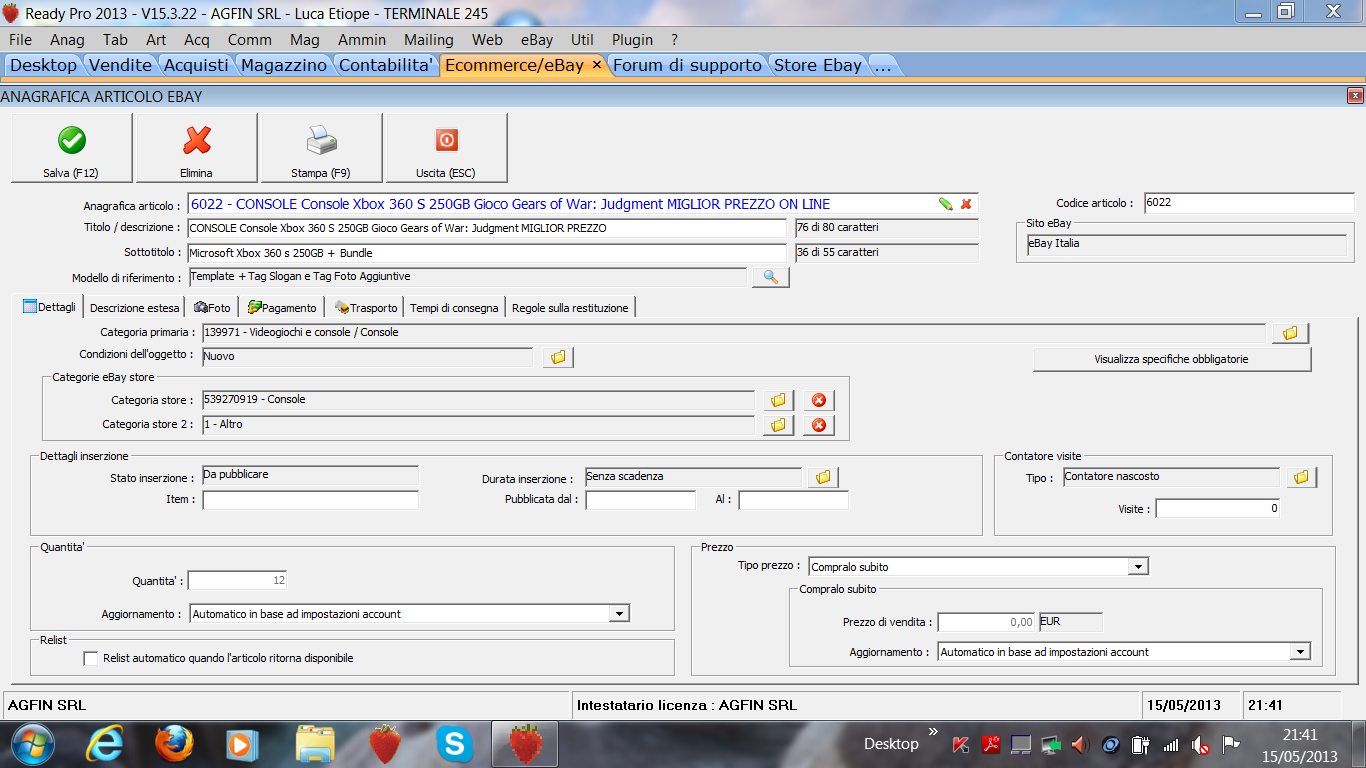Open the folder picker for Durata inserzione
This screenshot has width=1366, height=768.
click(823, 477)
